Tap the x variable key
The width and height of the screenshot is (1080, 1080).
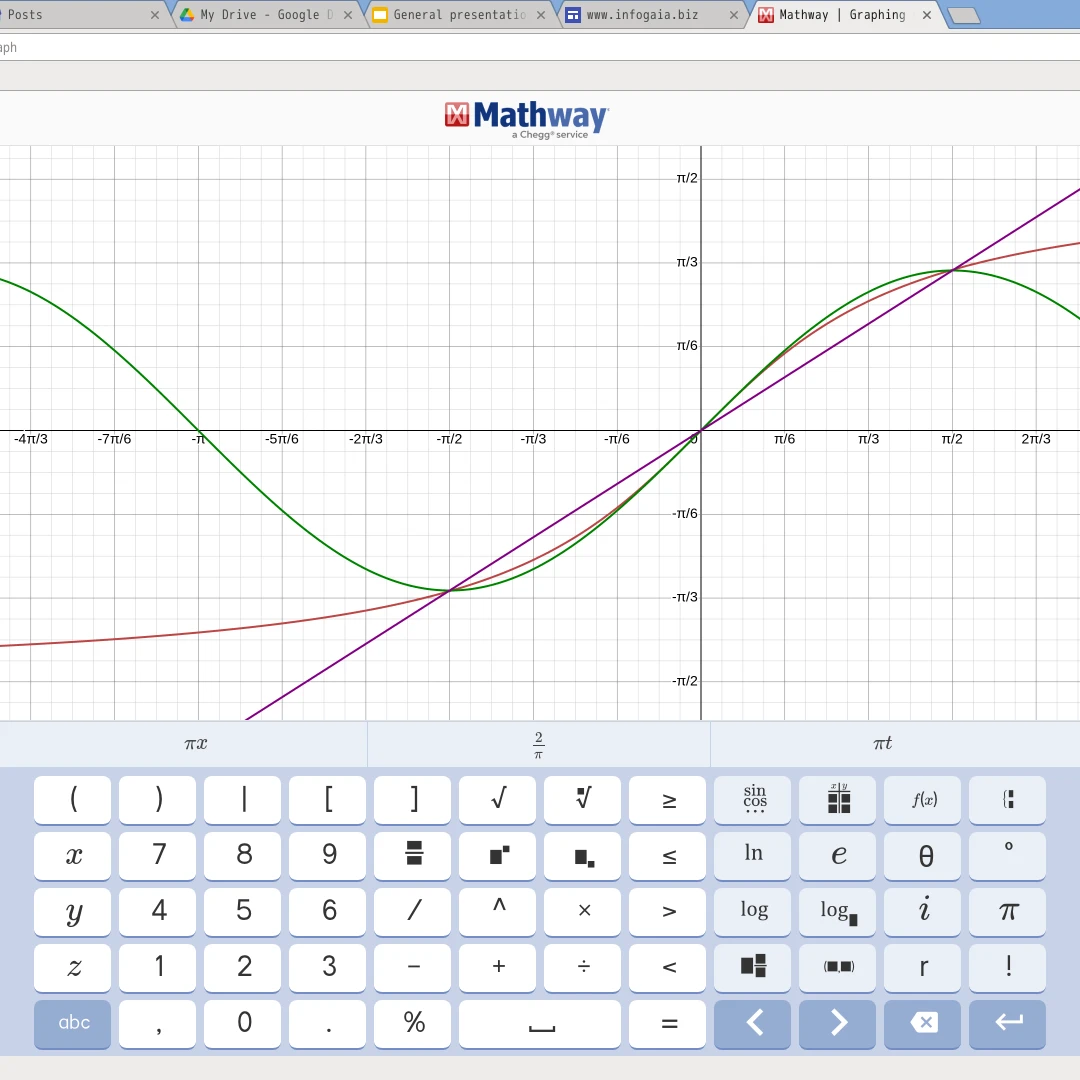(x=72, y=855)
